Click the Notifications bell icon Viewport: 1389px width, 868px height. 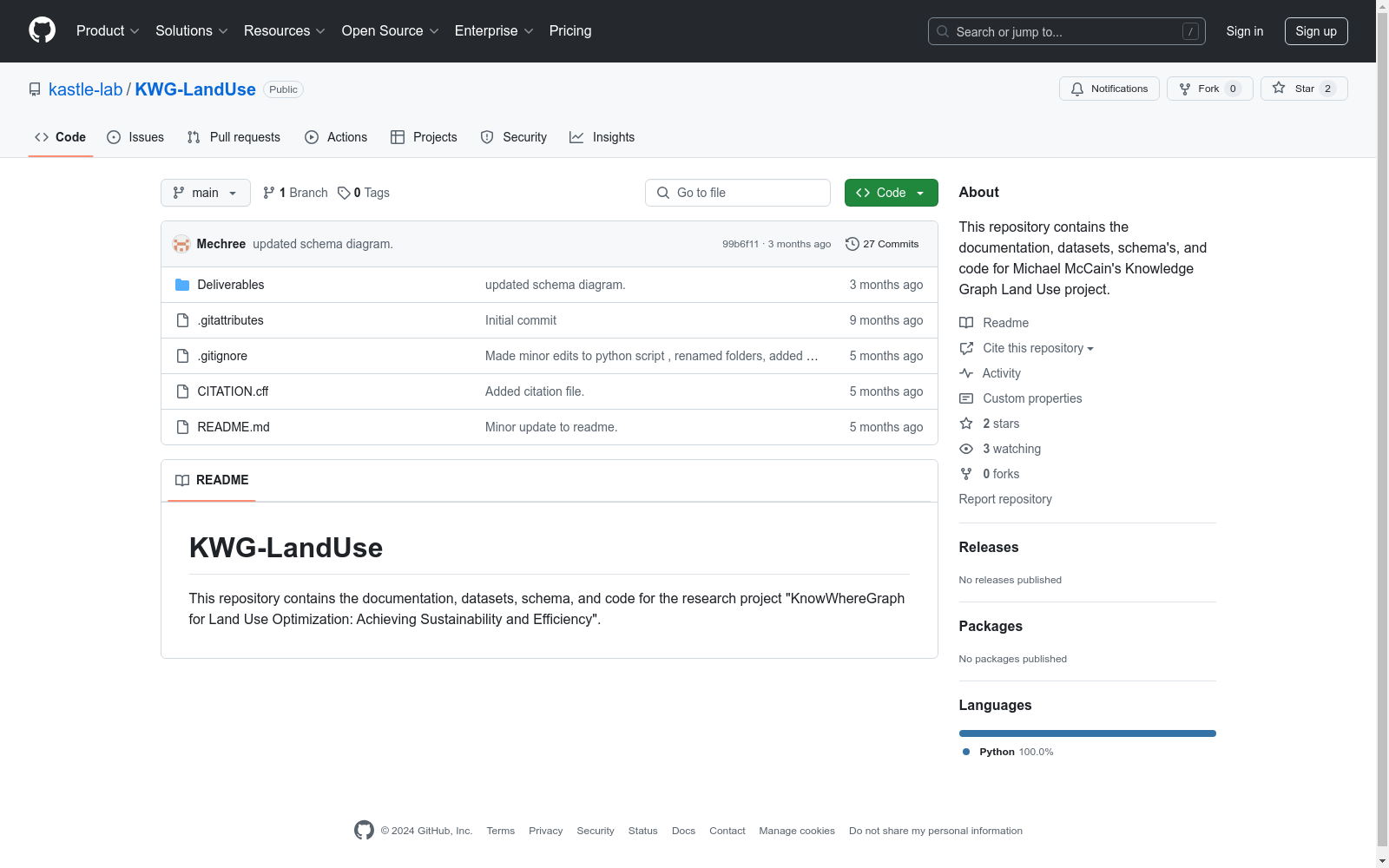click(x=1077, y=89)
